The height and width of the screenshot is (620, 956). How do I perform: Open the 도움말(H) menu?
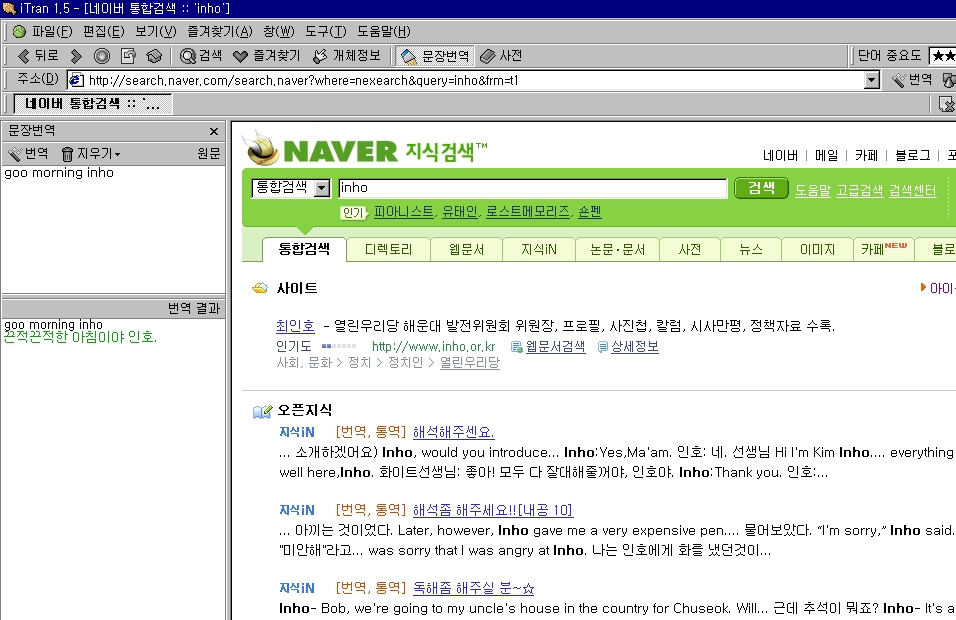tap(384, 31)
